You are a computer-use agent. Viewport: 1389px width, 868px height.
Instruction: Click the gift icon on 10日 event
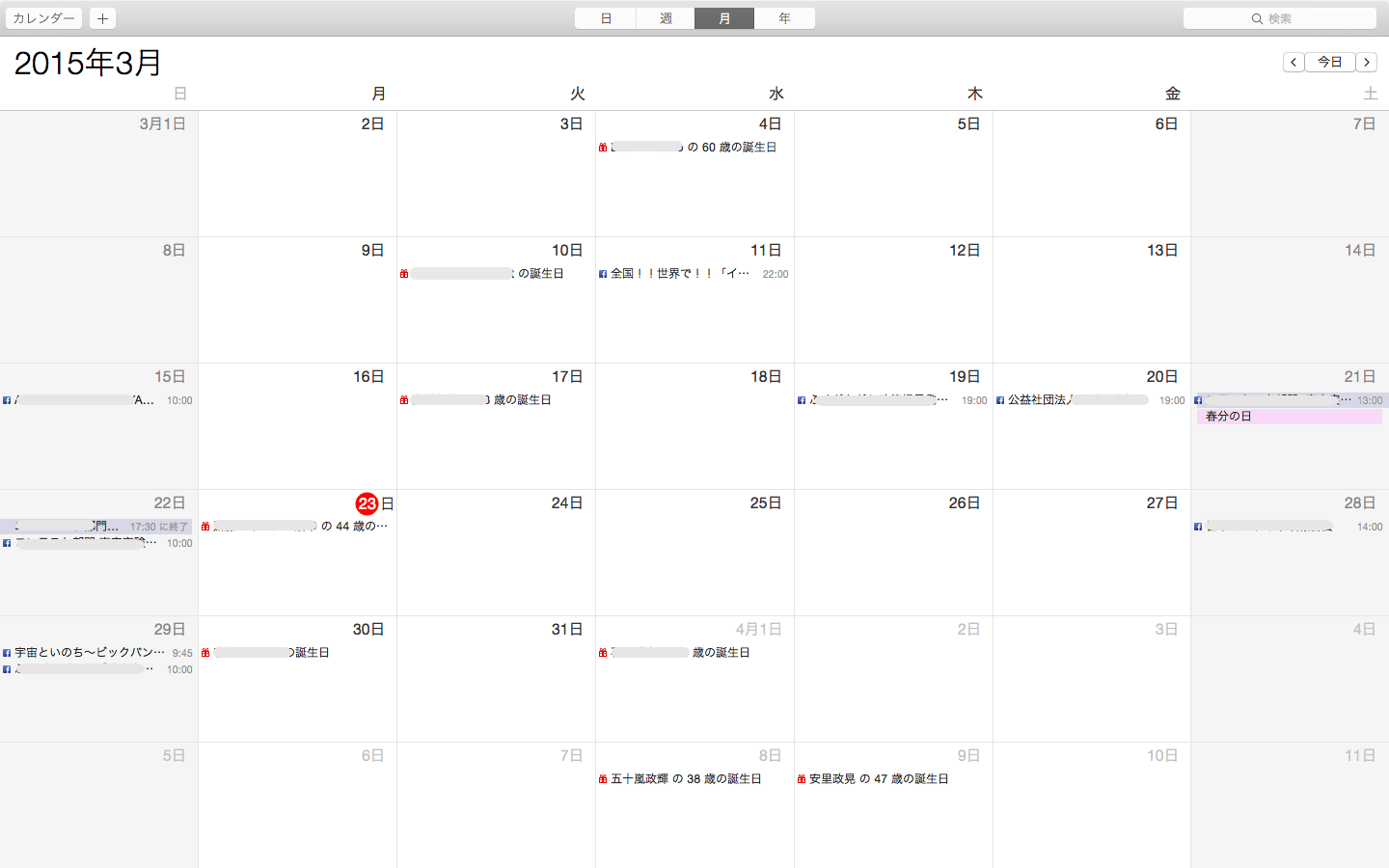pos(404,274)
